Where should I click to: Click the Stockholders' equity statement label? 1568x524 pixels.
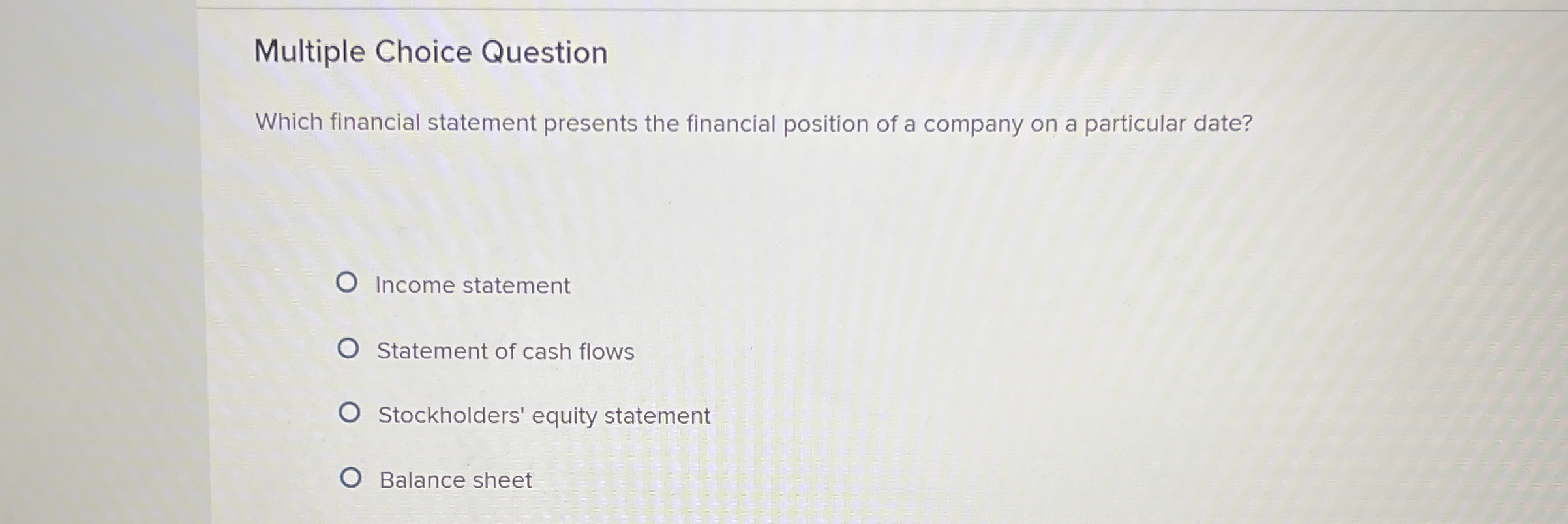(543, 416)
